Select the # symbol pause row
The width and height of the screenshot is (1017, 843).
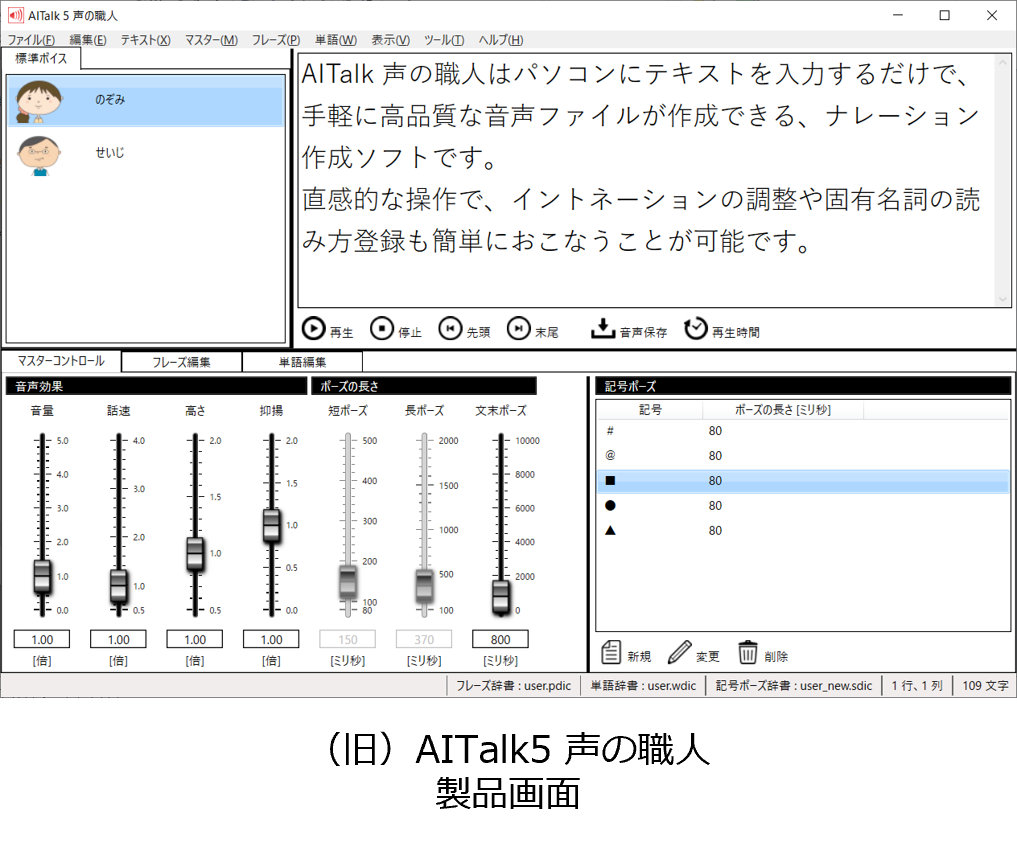803,431
